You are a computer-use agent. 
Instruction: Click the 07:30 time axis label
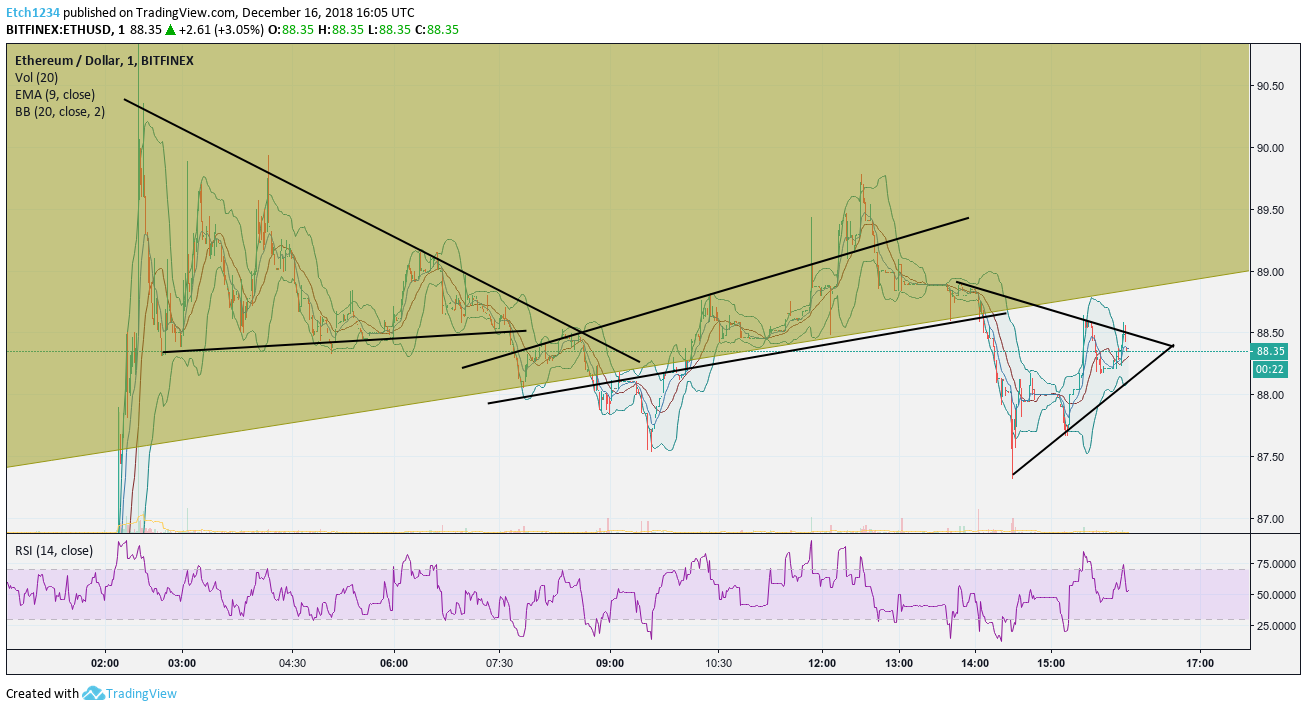point(499,663)
